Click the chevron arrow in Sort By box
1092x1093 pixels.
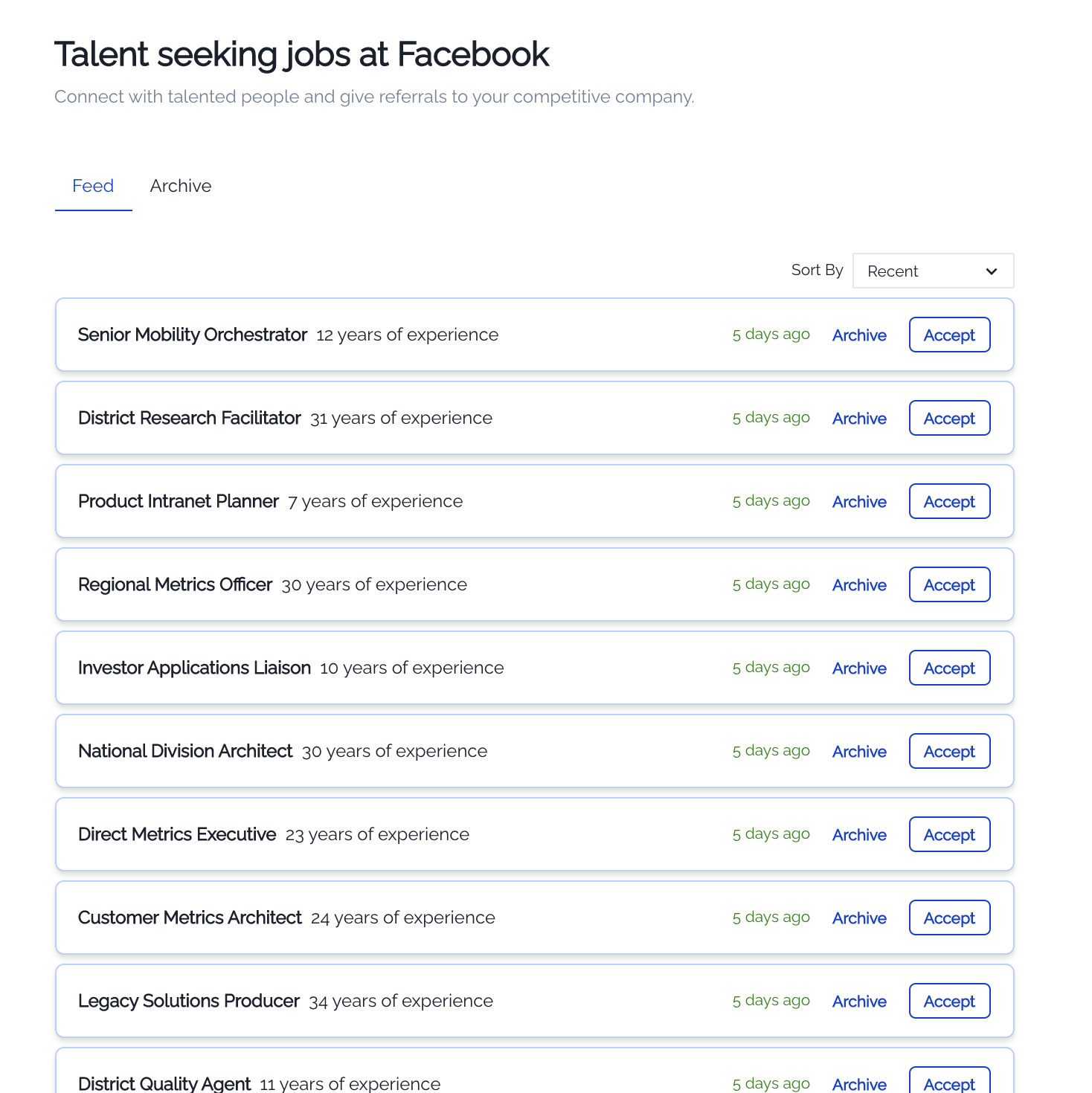(x=991, y=271)
